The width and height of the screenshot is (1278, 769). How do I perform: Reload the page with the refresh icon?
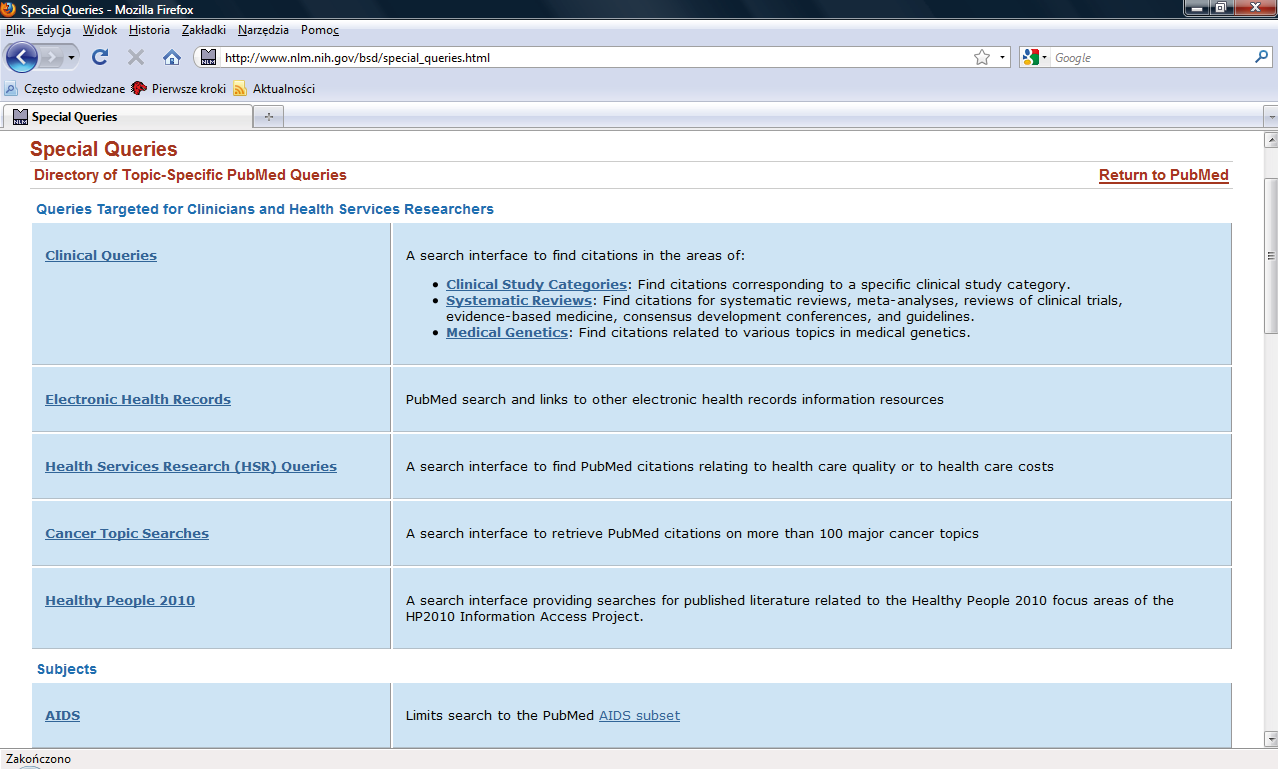tap(100, 57)
